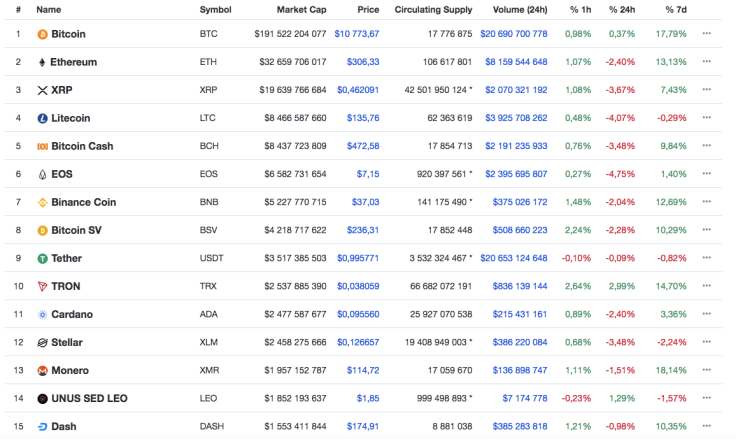This screenshot has width=736, height=439.
Task: Click the XRP logo icon
Action: coord(42,90)
